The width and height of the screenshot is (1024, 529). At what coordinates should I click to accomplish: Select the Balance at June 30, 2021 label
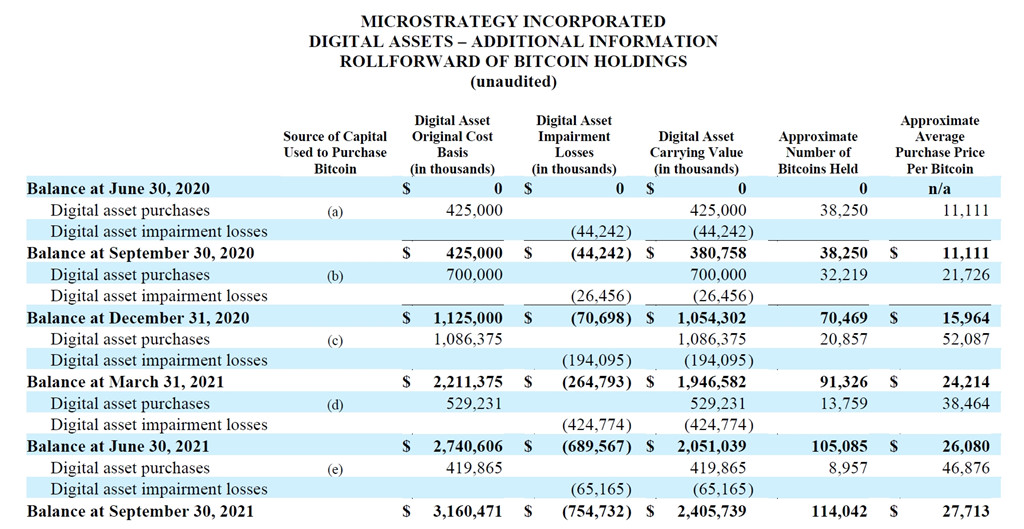(x=118, y=447)
